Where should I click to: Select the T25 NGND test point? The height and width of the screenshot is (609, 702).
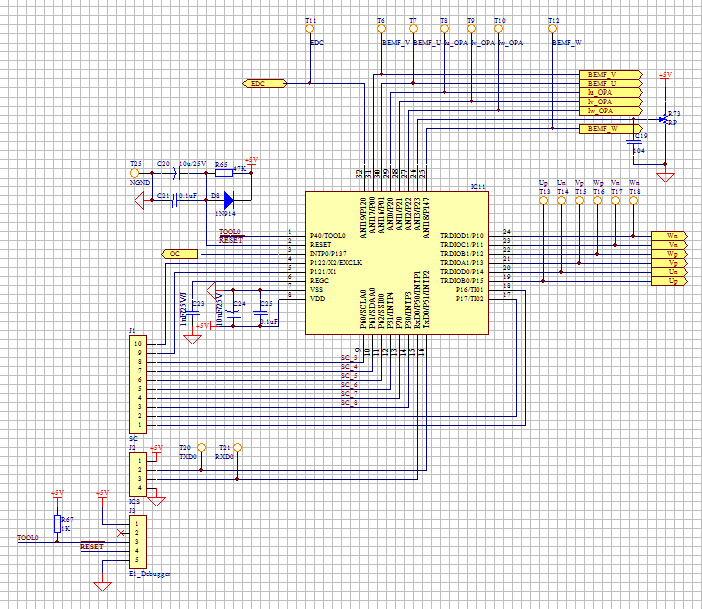(x=135, y=172)
